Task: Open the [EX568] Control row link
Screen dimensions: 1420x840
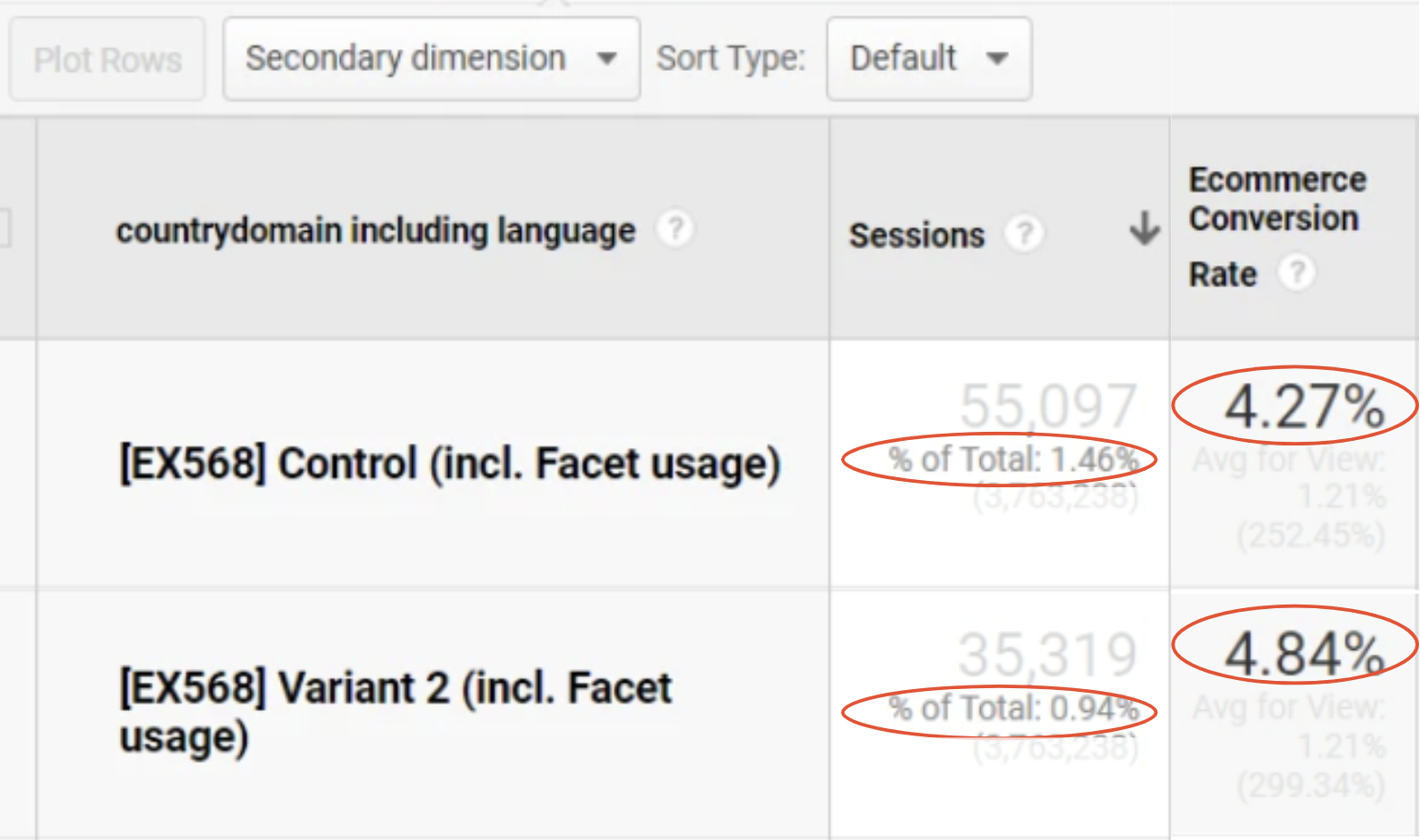Action: coord(449,464)
